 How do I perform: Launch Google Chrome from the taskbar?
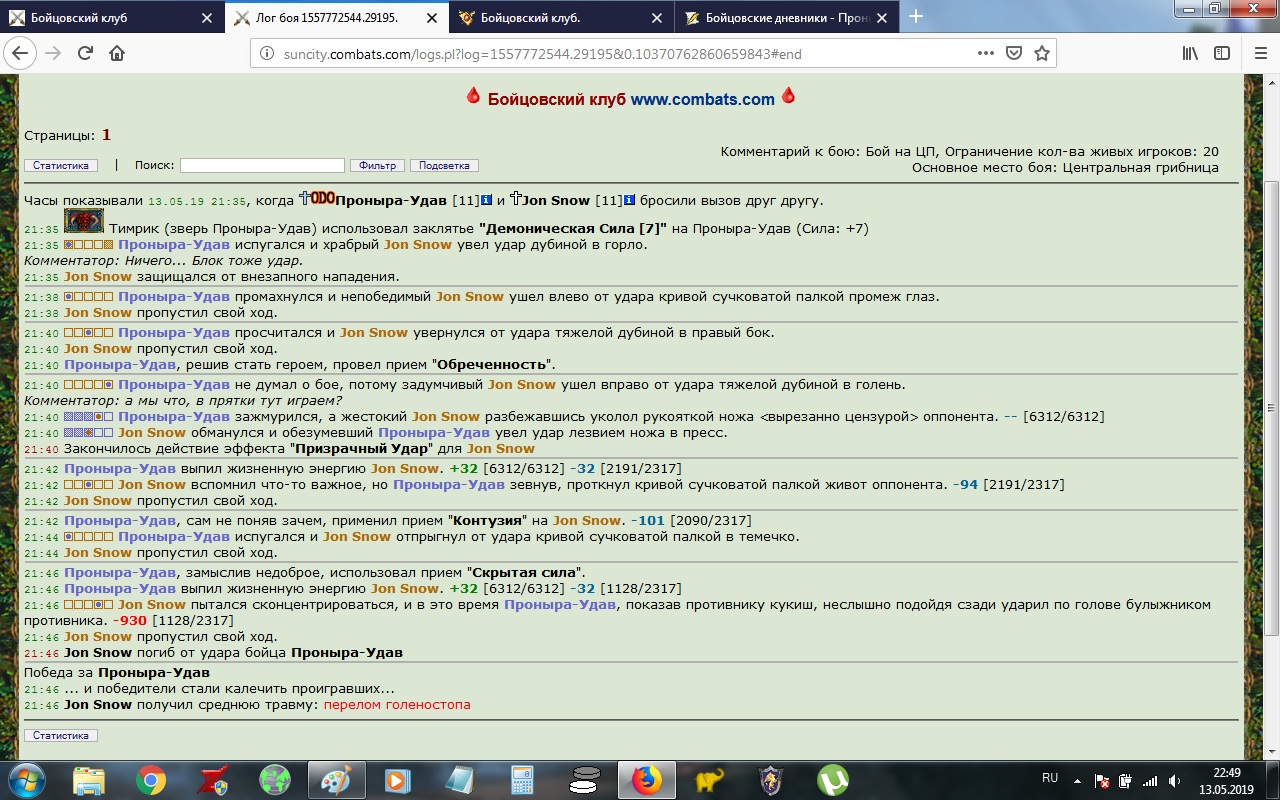click(x=151, y=779)
